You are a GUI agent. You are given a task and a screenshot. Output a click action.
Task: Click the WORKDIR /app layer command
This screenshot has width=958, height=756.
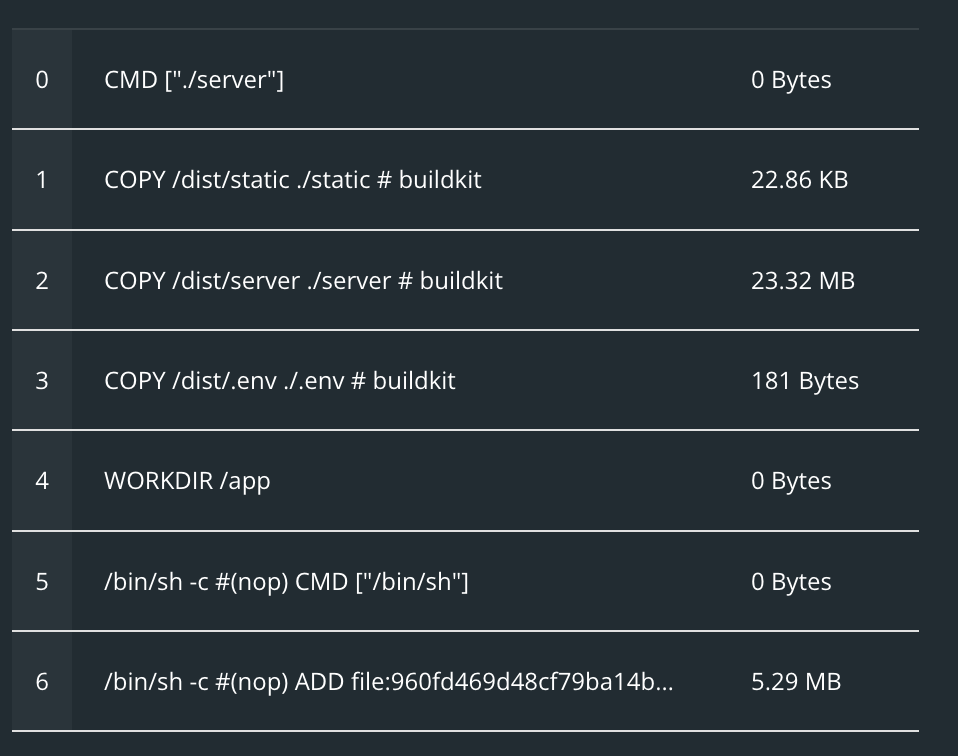187,481
